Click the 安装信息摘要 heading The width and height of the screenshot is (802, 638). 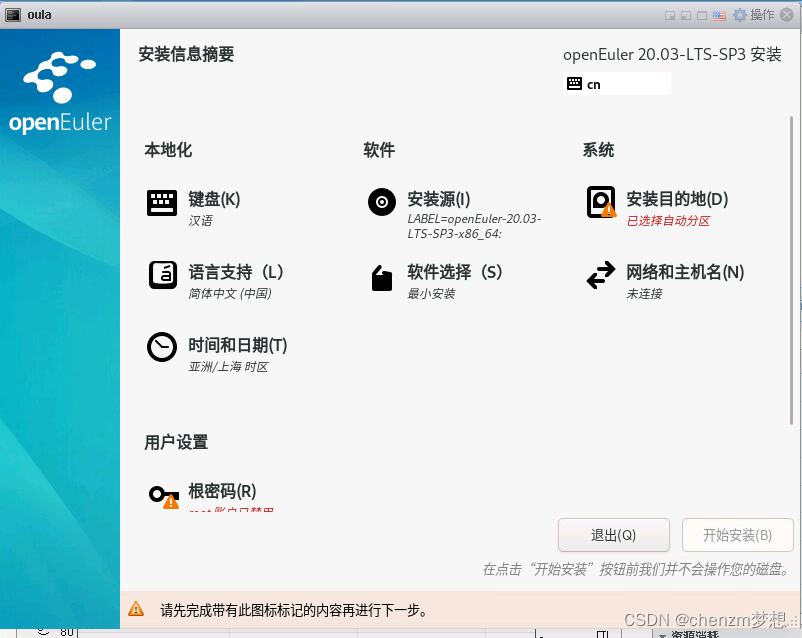pos(186,54)
